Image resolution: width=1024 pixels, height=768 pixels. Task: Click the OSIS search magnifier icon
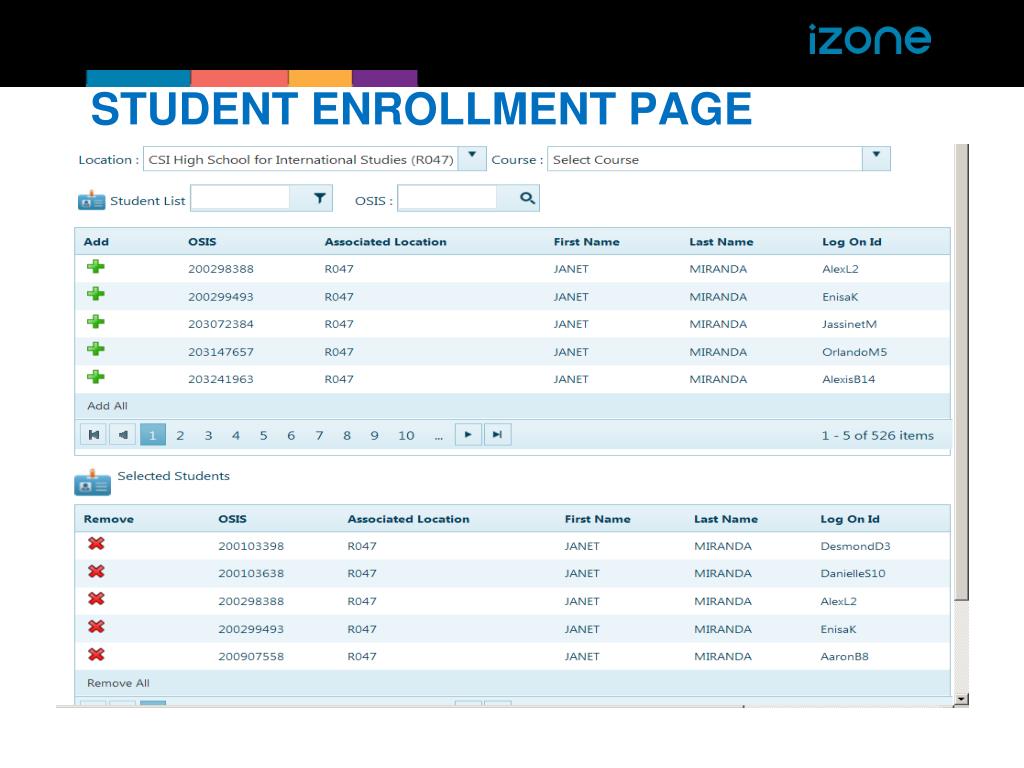(x=527, y=198)
